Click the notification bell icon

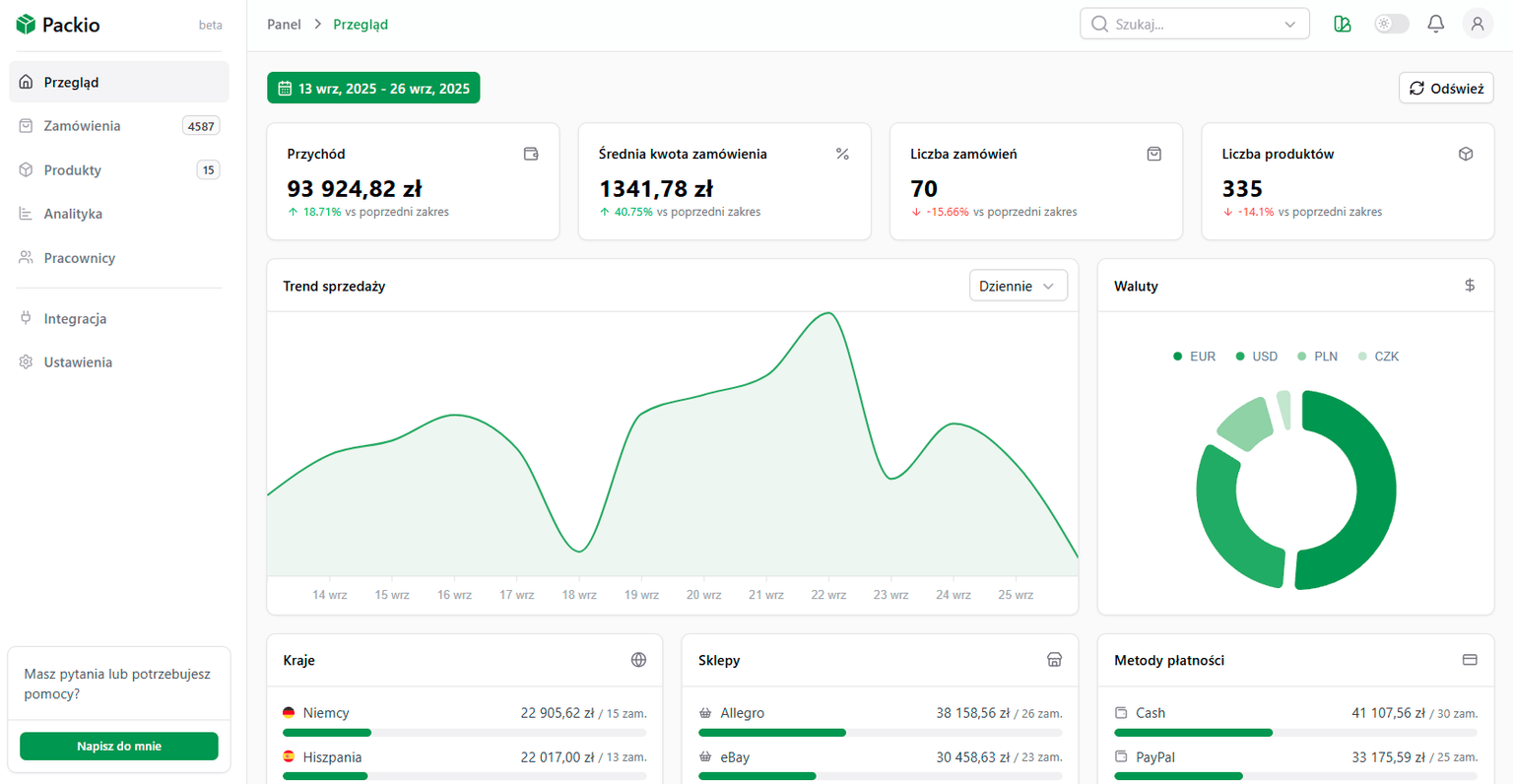(1435, 25)
